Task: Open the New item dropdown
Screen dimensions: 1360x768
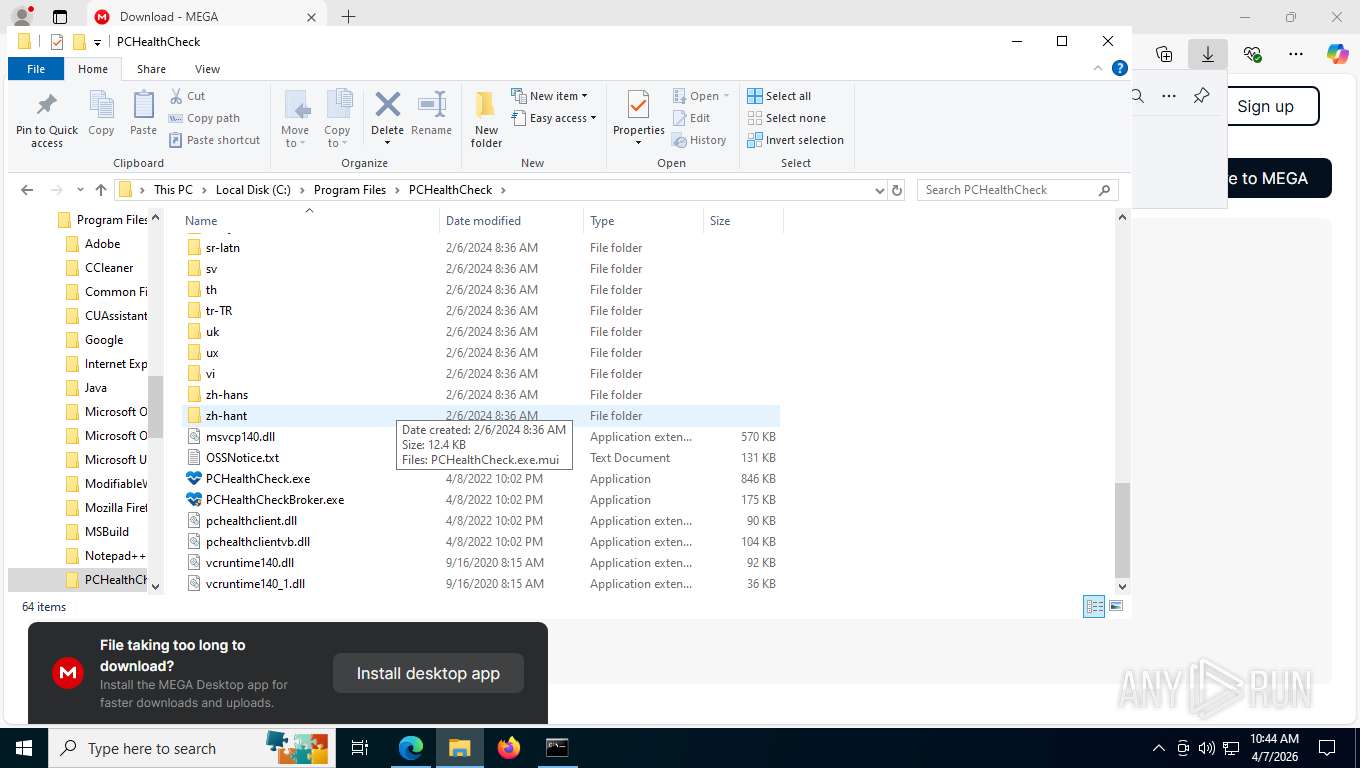Action: (549, 96)
